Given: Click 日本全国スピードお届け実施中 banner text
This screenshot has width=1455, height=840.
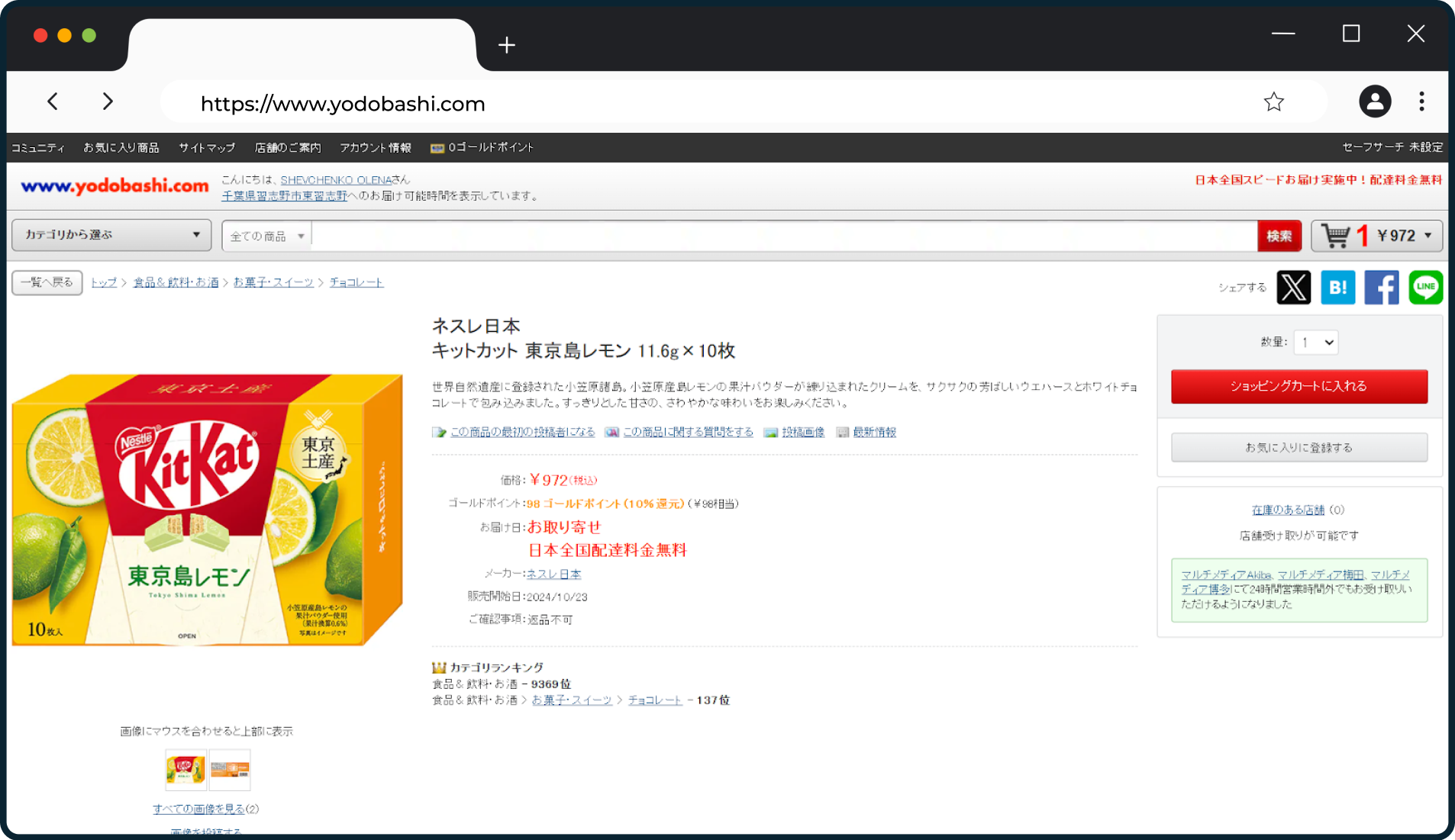Looking at the screenshot, I should (1318, 180).
